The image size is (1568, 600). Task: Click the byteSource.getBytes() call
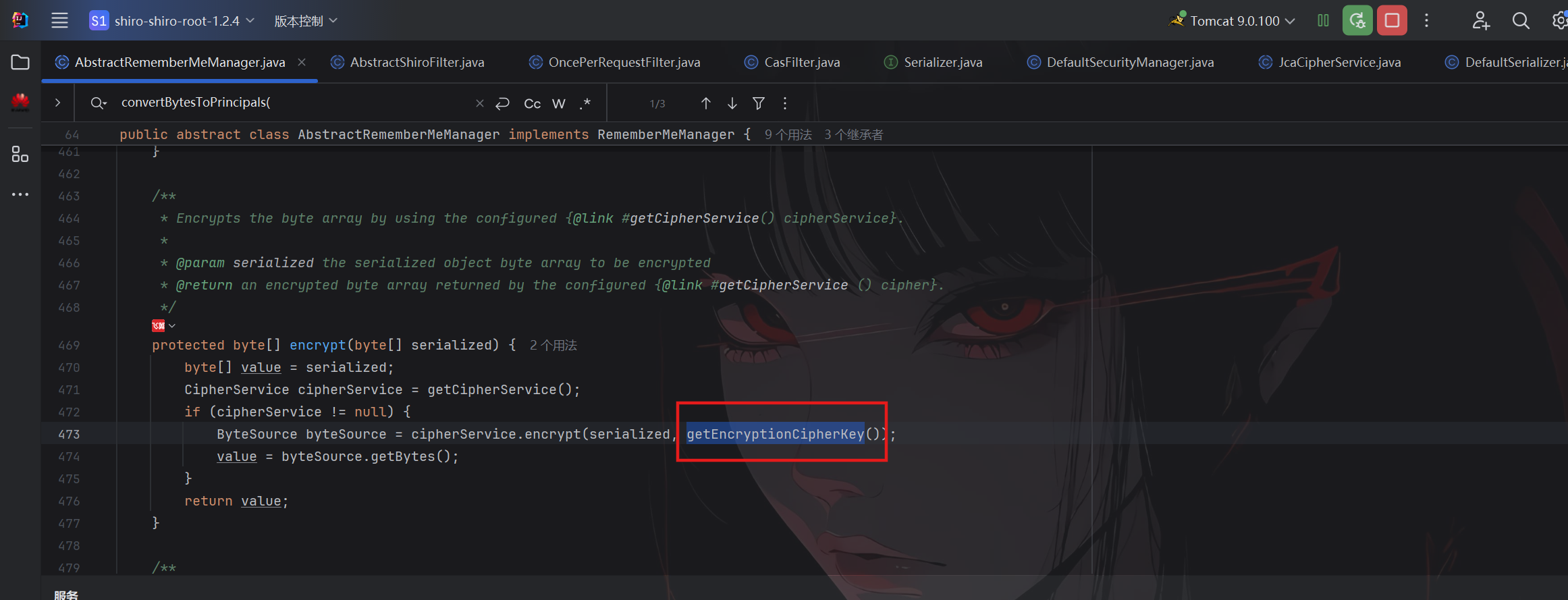coord(366,456)
